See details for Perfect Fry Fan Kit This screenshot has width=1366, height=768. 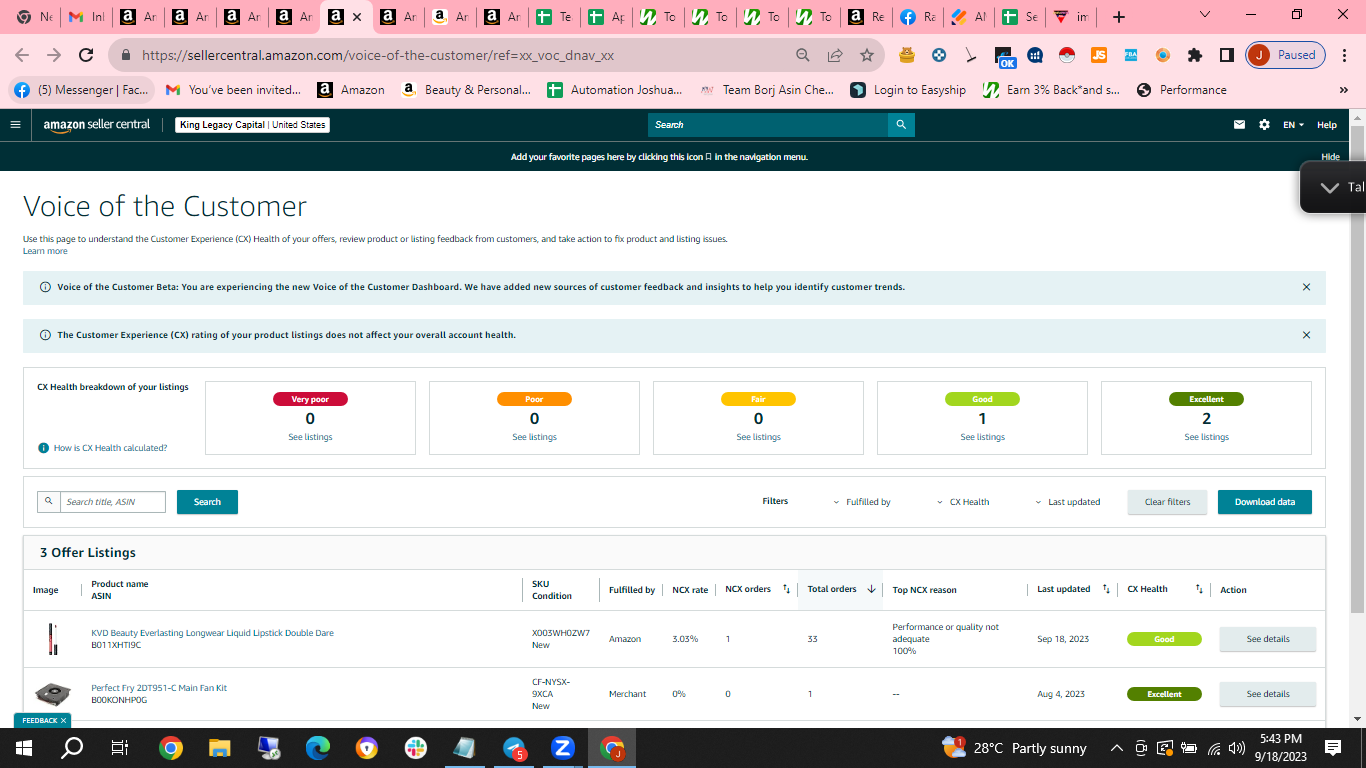click(x=1268, y=694)
